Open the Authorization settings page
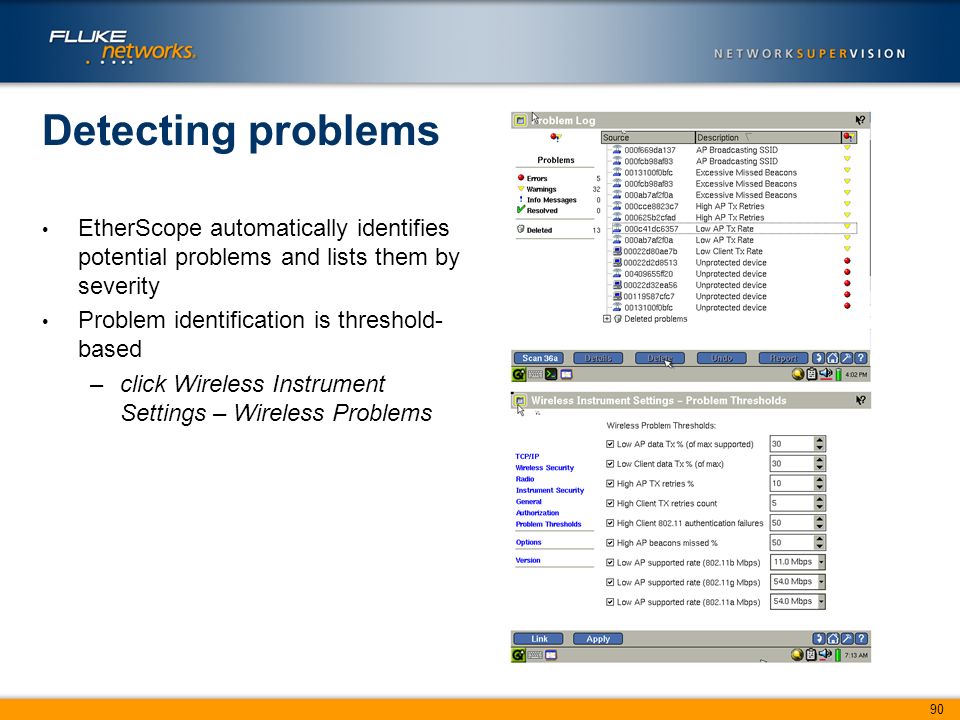The image size is (960, 720). [537, 512]
